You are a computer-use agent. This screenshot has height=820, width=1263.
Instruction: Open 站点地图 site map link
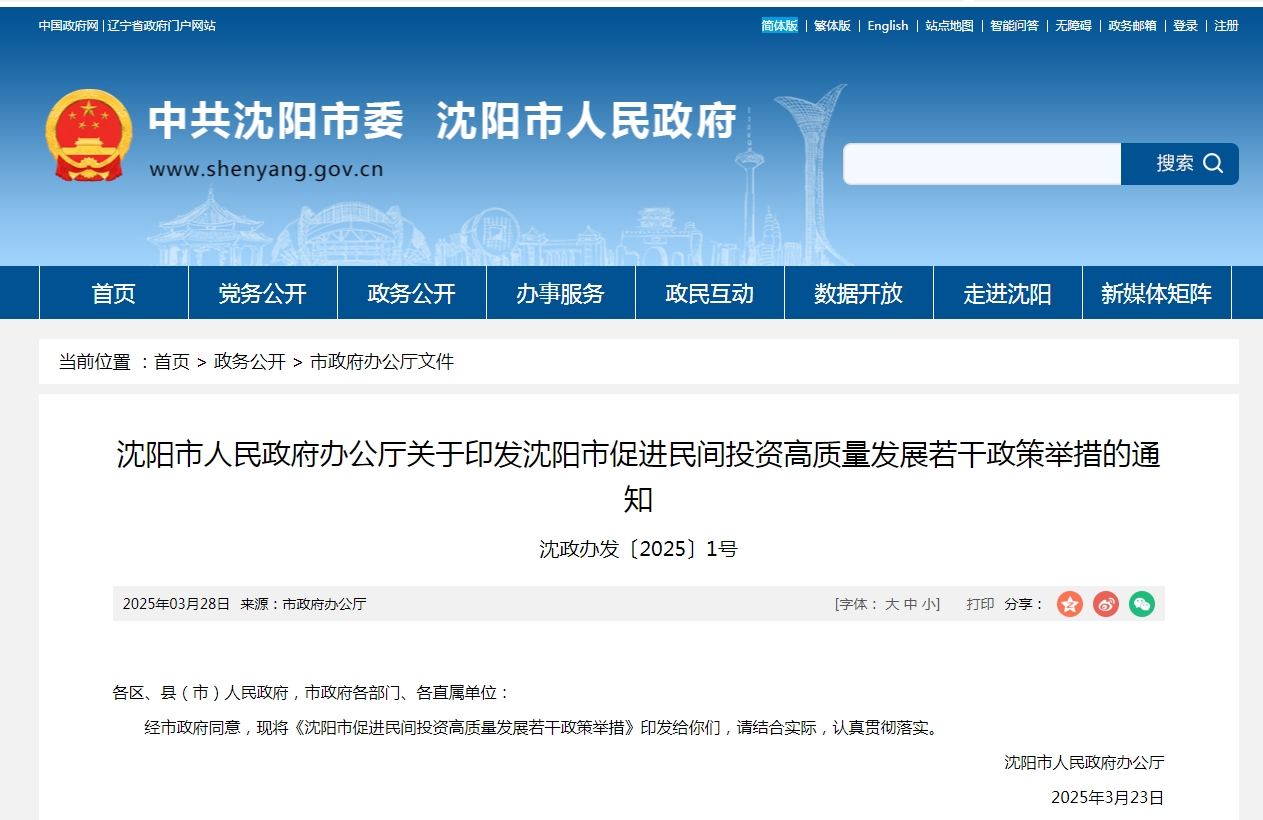[x=949, y=26]
